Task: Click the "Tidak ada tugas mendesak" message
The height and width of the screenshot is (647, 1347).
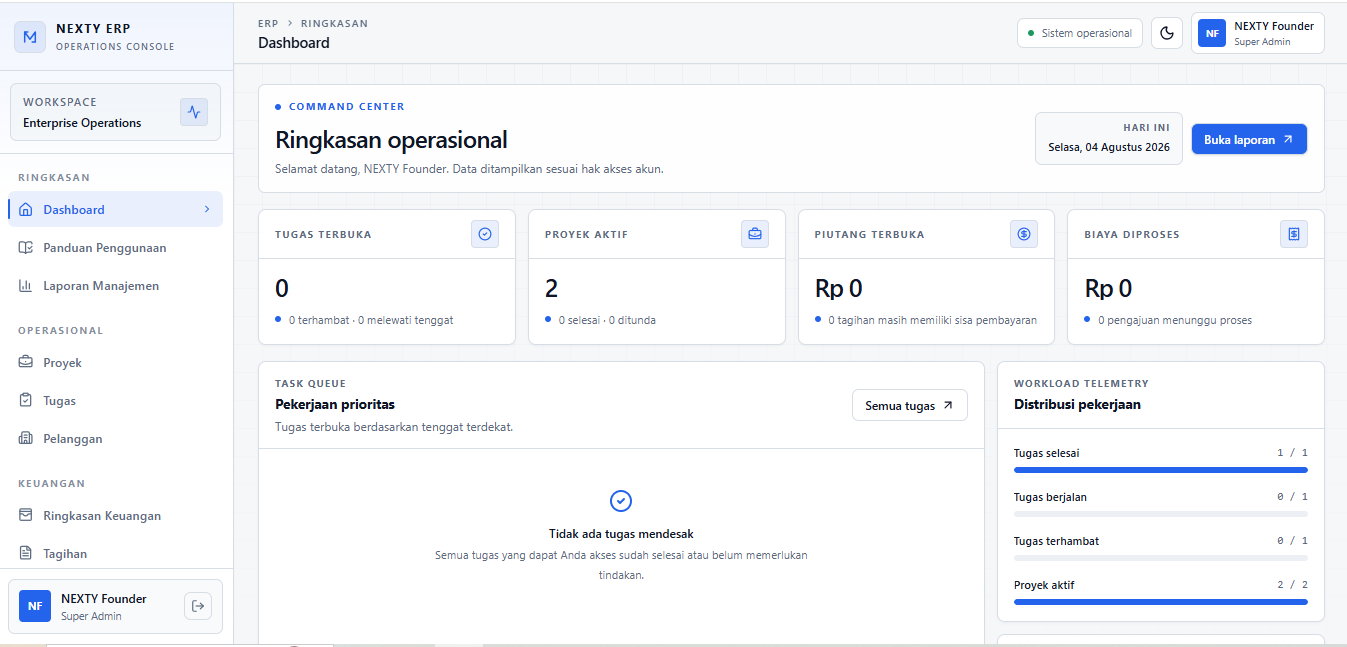Action: (x=621, y=534)
